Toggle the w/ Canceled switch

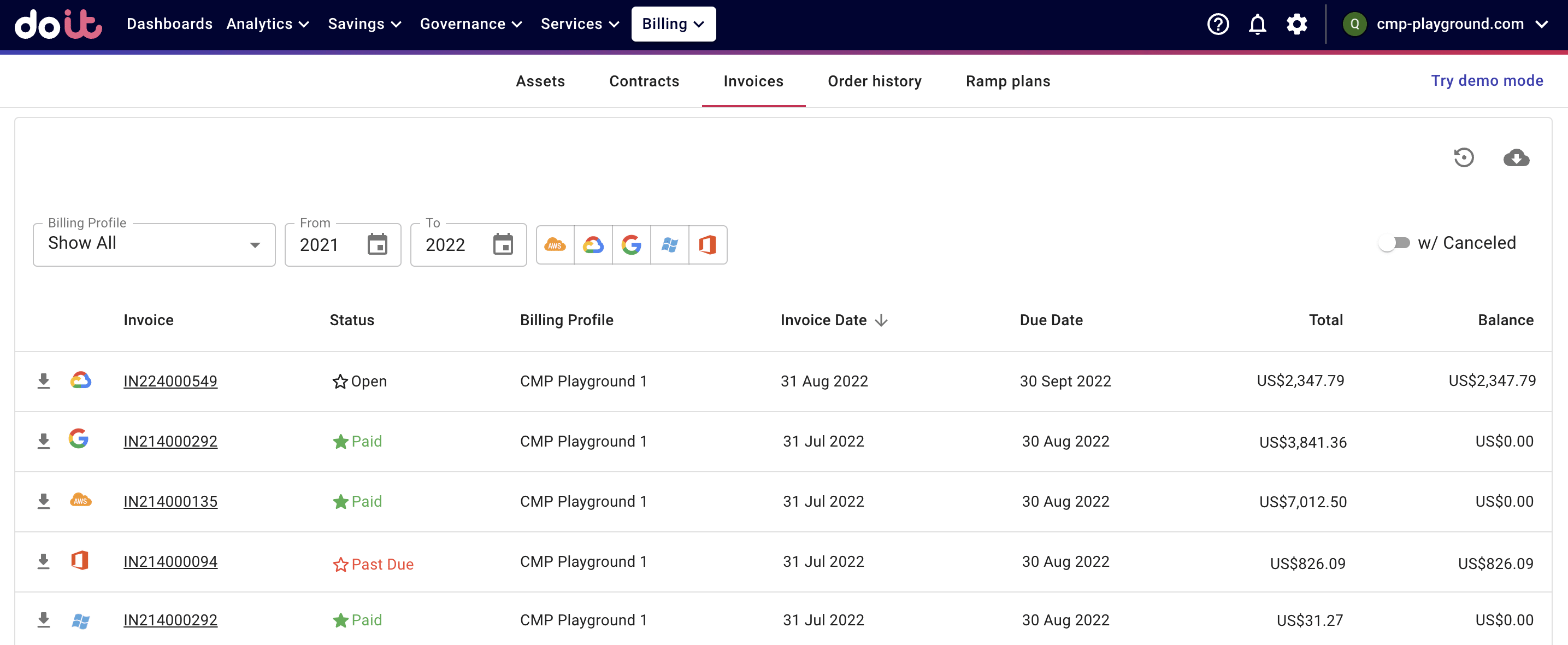(1394, 243)
